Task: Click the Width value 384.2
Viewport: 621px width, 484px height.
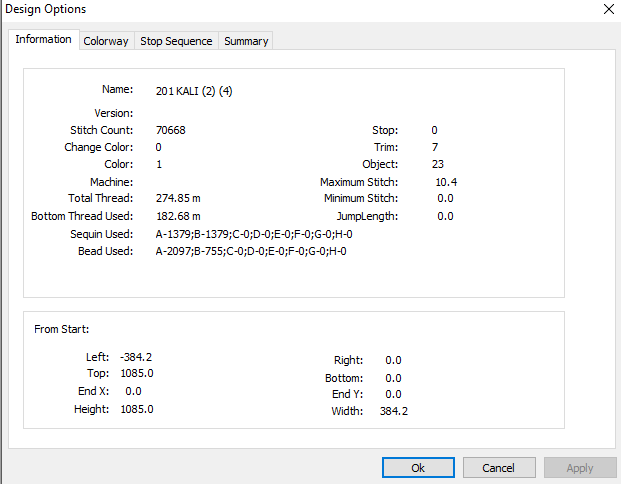Action: [394, 411]
